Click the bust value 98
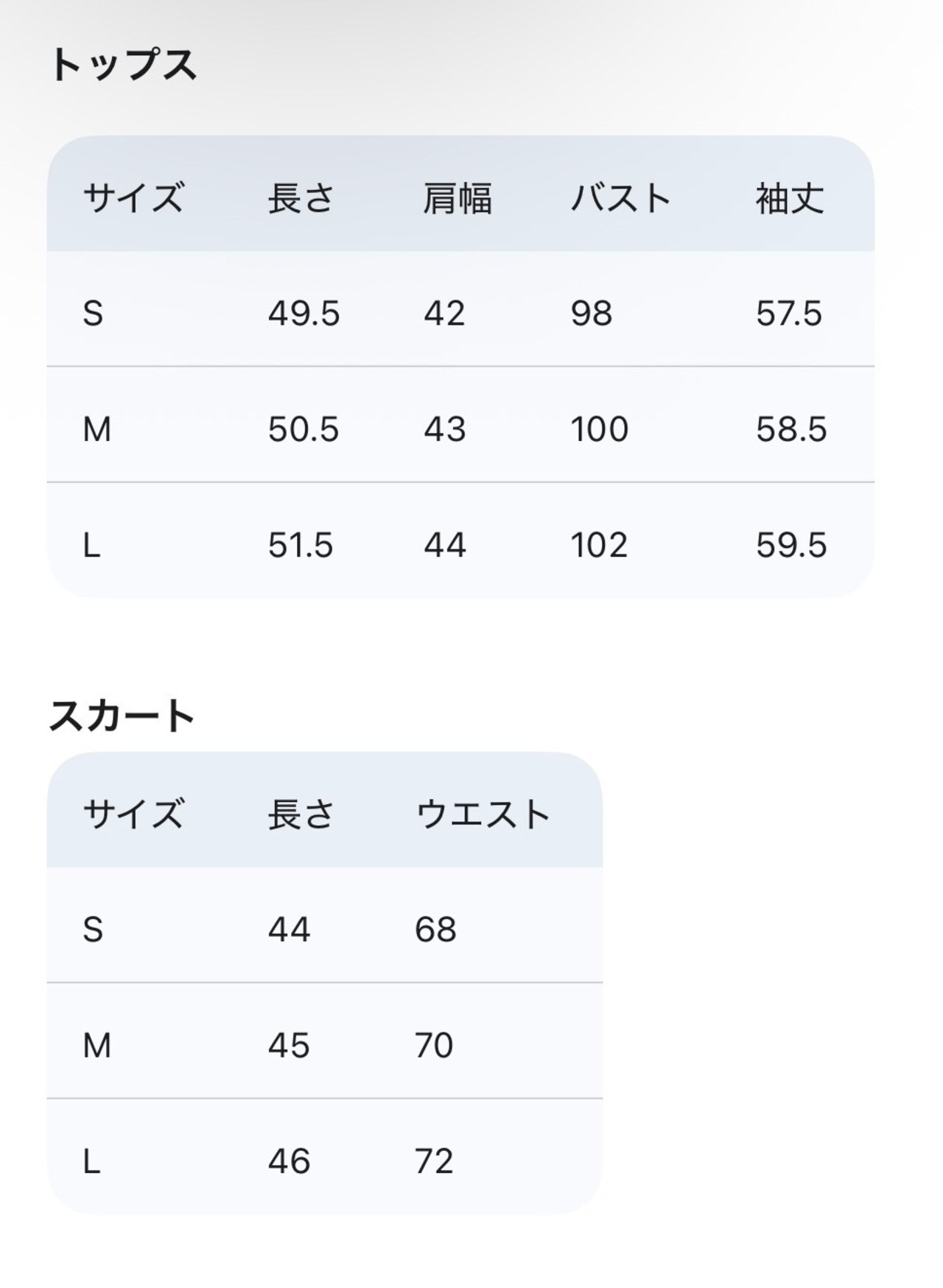Screen dimensions: 943x1288 pos(591,314)
